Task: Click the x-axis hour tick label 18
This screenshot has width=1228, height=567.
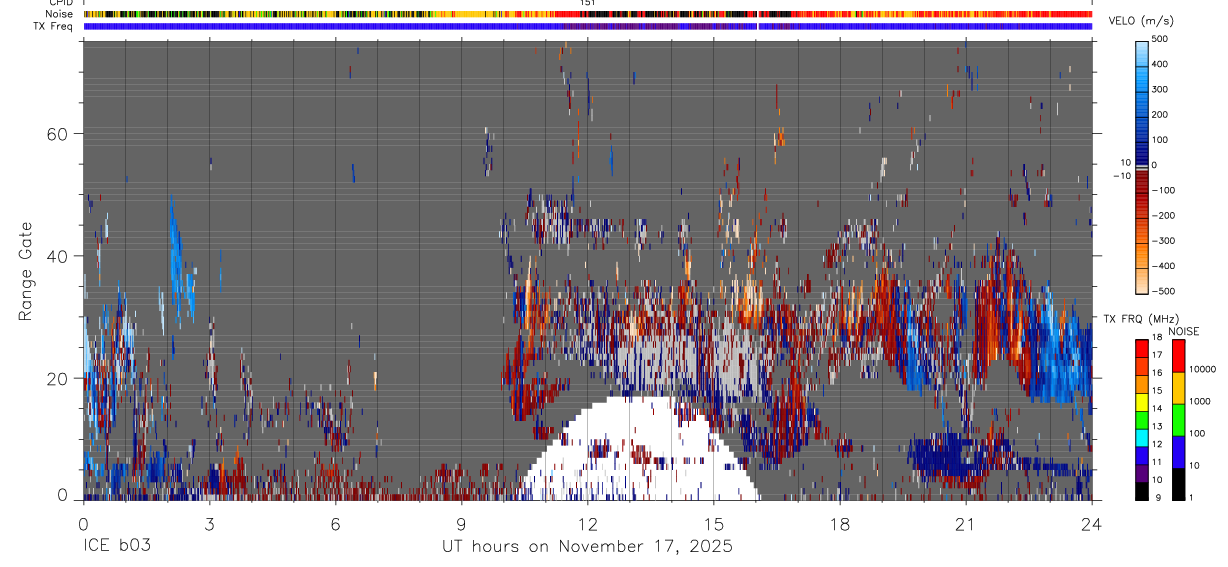Action: (840, 523)
